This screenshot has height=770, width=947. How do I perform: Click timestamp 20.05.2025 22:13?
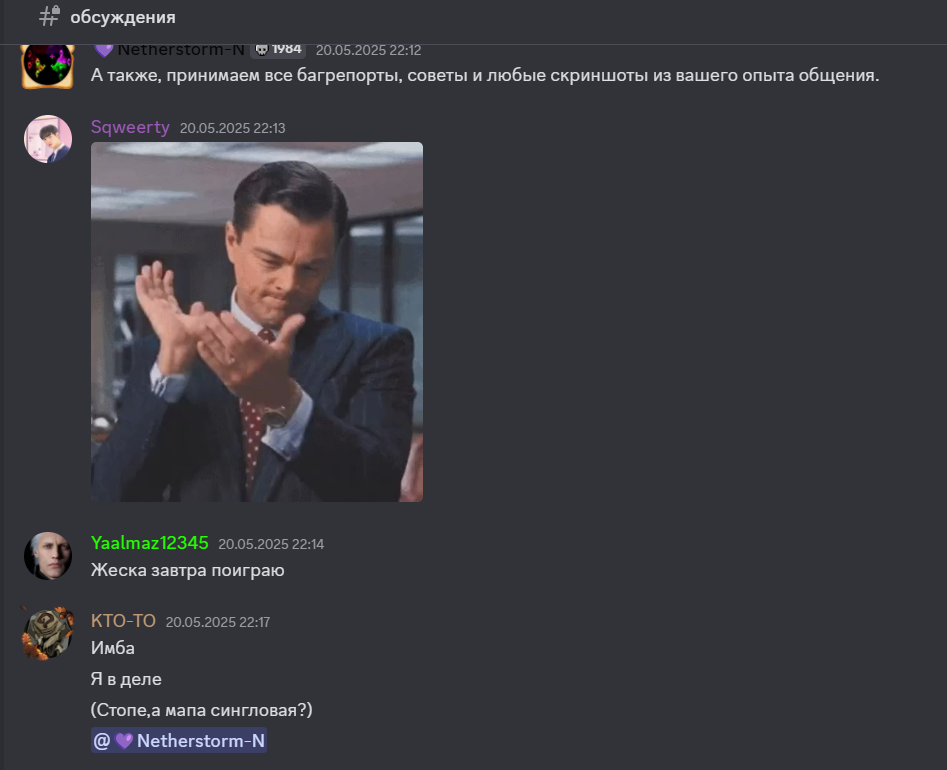click(x=233, y=128)
